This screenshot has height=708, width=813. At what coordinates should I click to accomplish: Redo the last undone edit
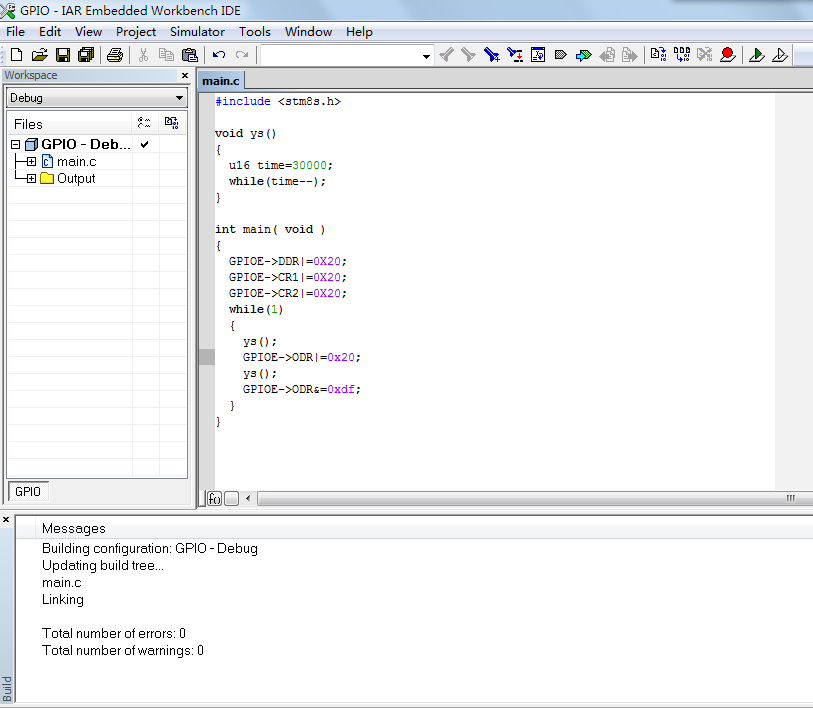(242, 54)
